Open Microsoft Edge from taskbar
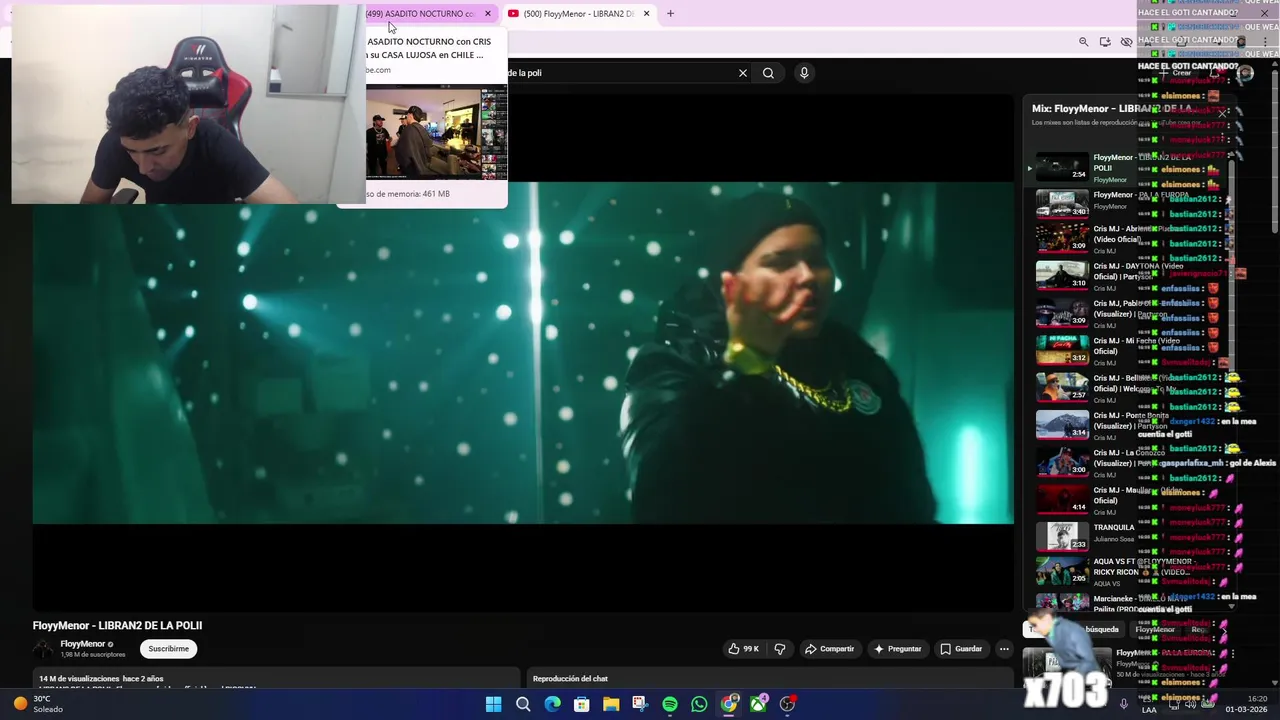 point(552,704)
